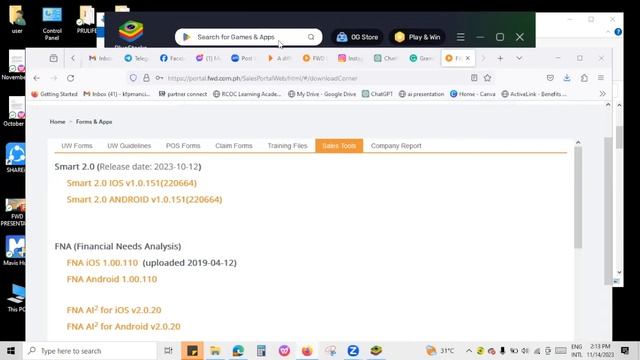Open My Drive - Google Drive bookmark

coord(322,94)
